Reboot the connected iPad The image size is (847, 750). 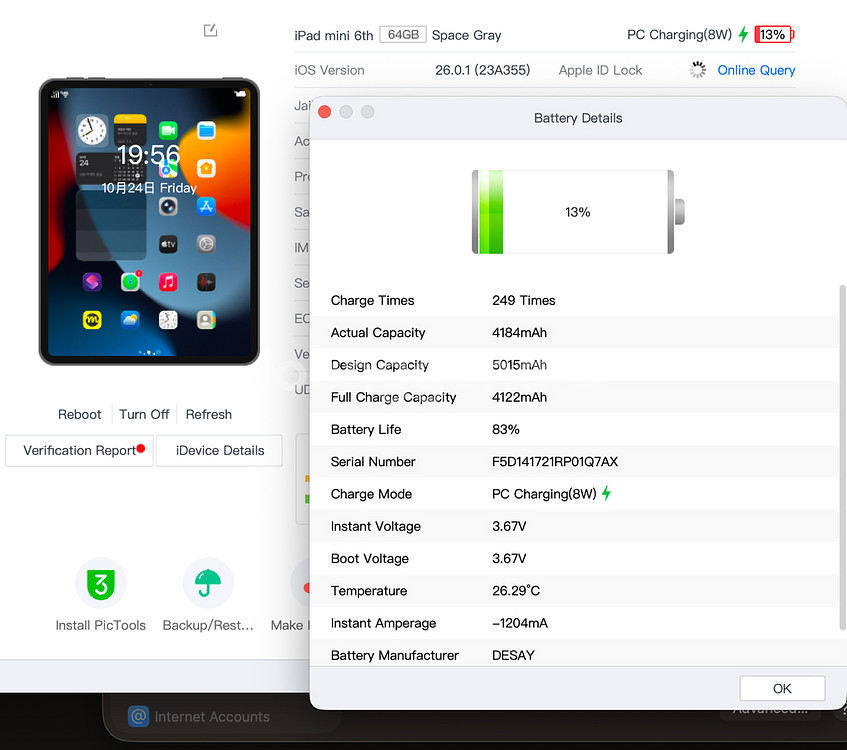click(80, 414)
